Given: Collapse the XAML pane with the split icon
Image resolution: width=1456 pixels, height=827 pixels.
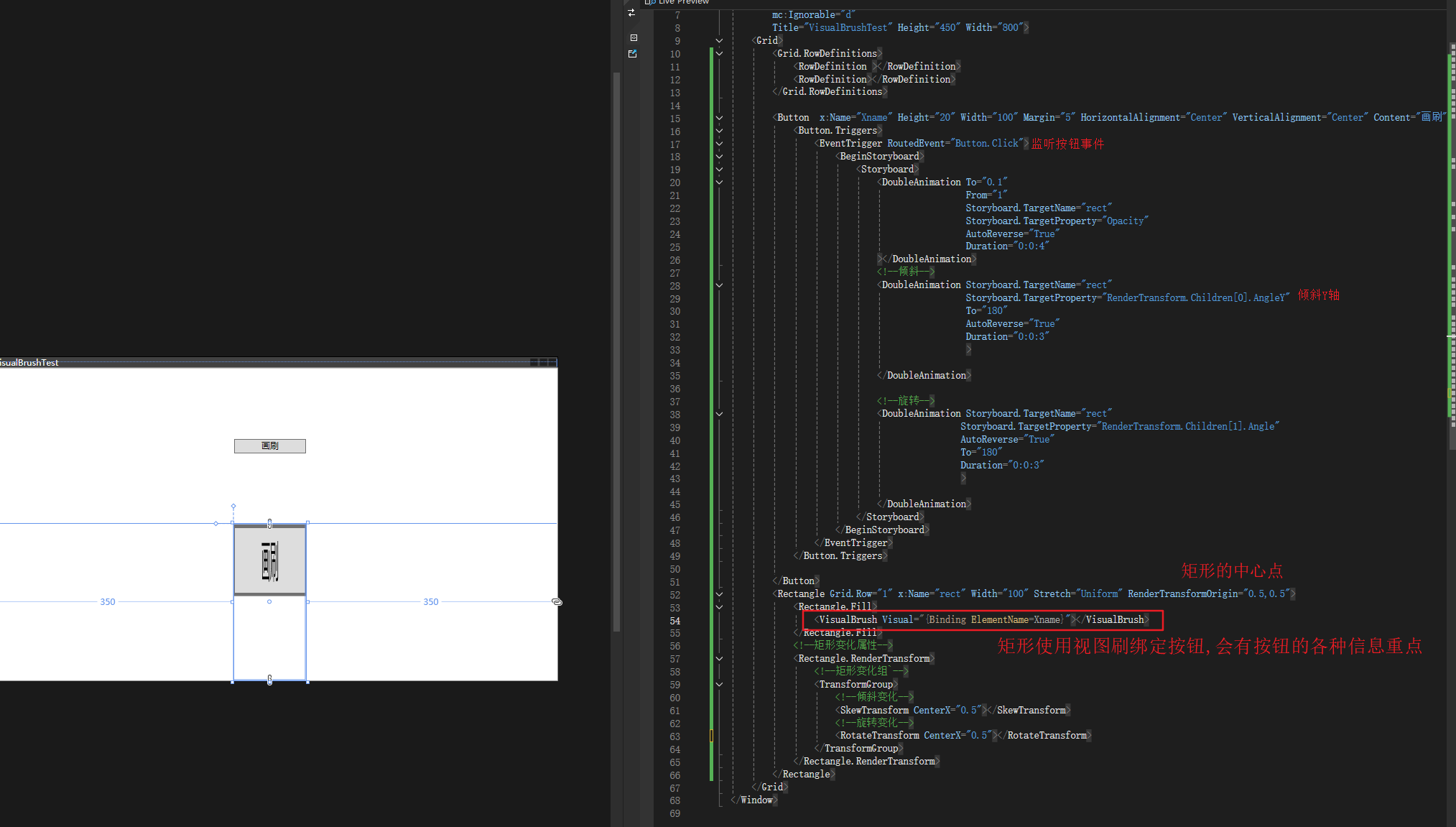Looking at the screenshot, I should (633, 37).
